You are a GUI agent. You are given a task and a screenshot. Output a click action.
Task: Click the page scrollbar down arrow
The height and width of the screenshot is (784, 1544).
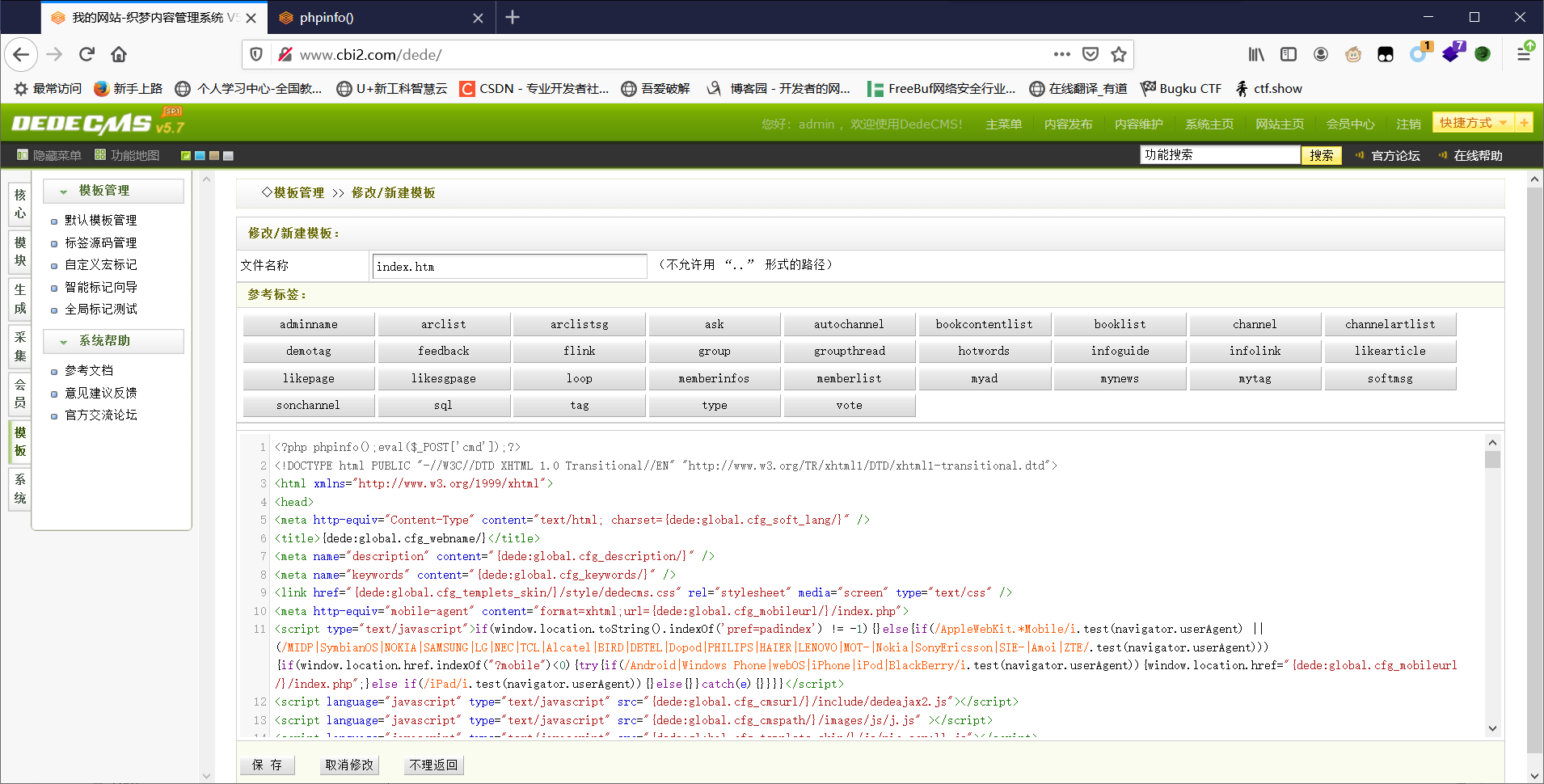click(x=1534, y=774)
